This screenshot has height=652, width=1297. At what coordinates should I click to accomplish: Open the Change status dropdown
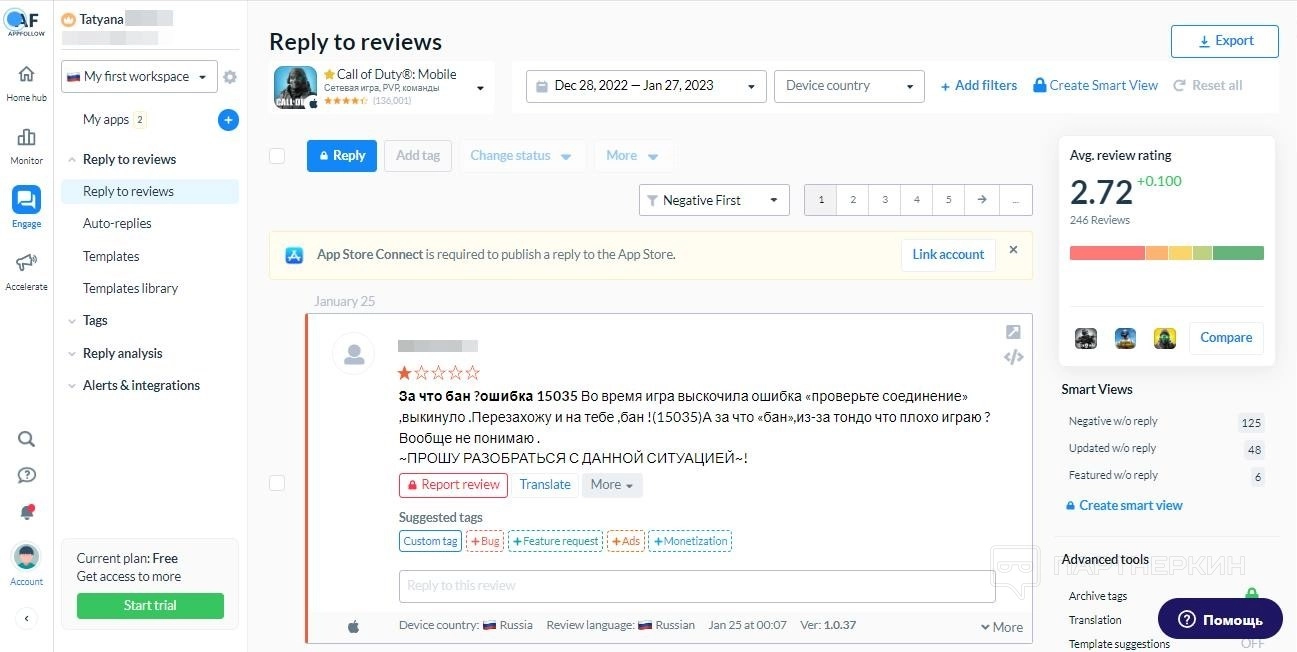click(x=521, y=156)
